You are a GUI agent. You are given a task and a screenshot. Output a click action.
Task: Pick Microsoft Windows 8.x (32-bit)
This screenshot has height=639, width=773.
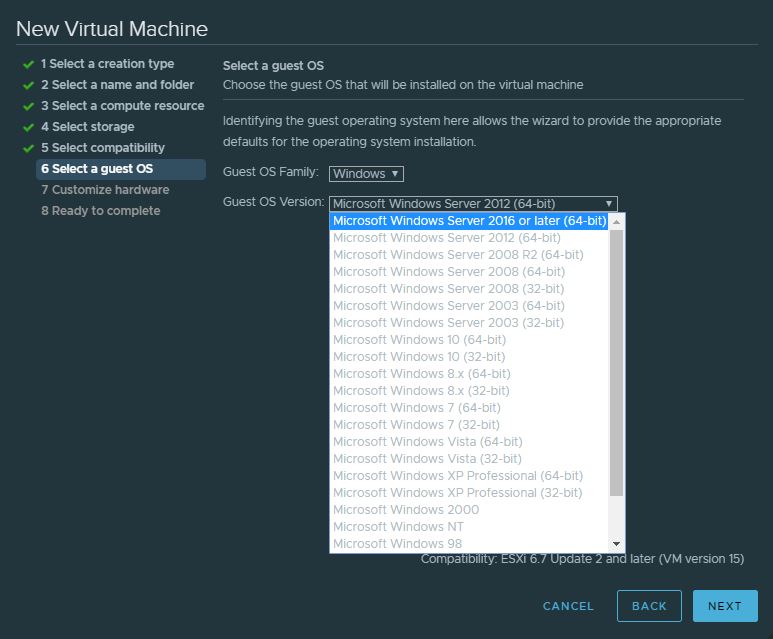pos(469,391)
